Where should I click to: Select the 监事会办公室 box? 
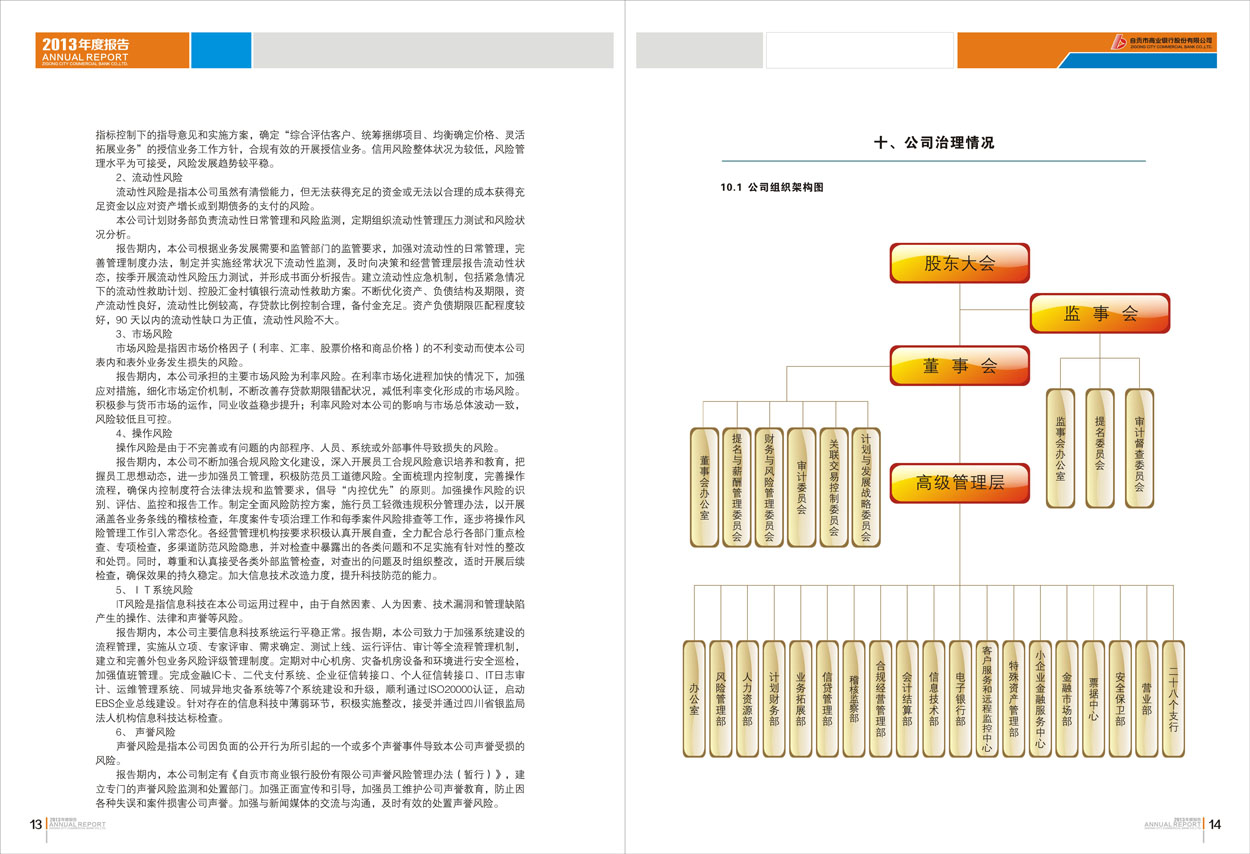[1060, 449]
